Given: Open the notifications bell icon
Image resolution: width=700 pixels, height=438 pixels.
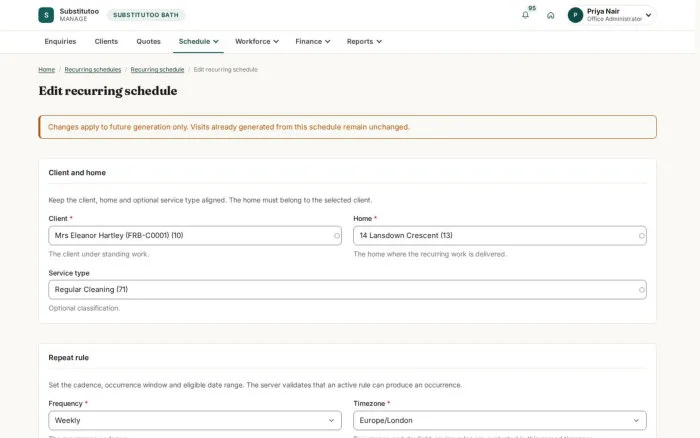Looking at the screenshot, I should point(525,15).
